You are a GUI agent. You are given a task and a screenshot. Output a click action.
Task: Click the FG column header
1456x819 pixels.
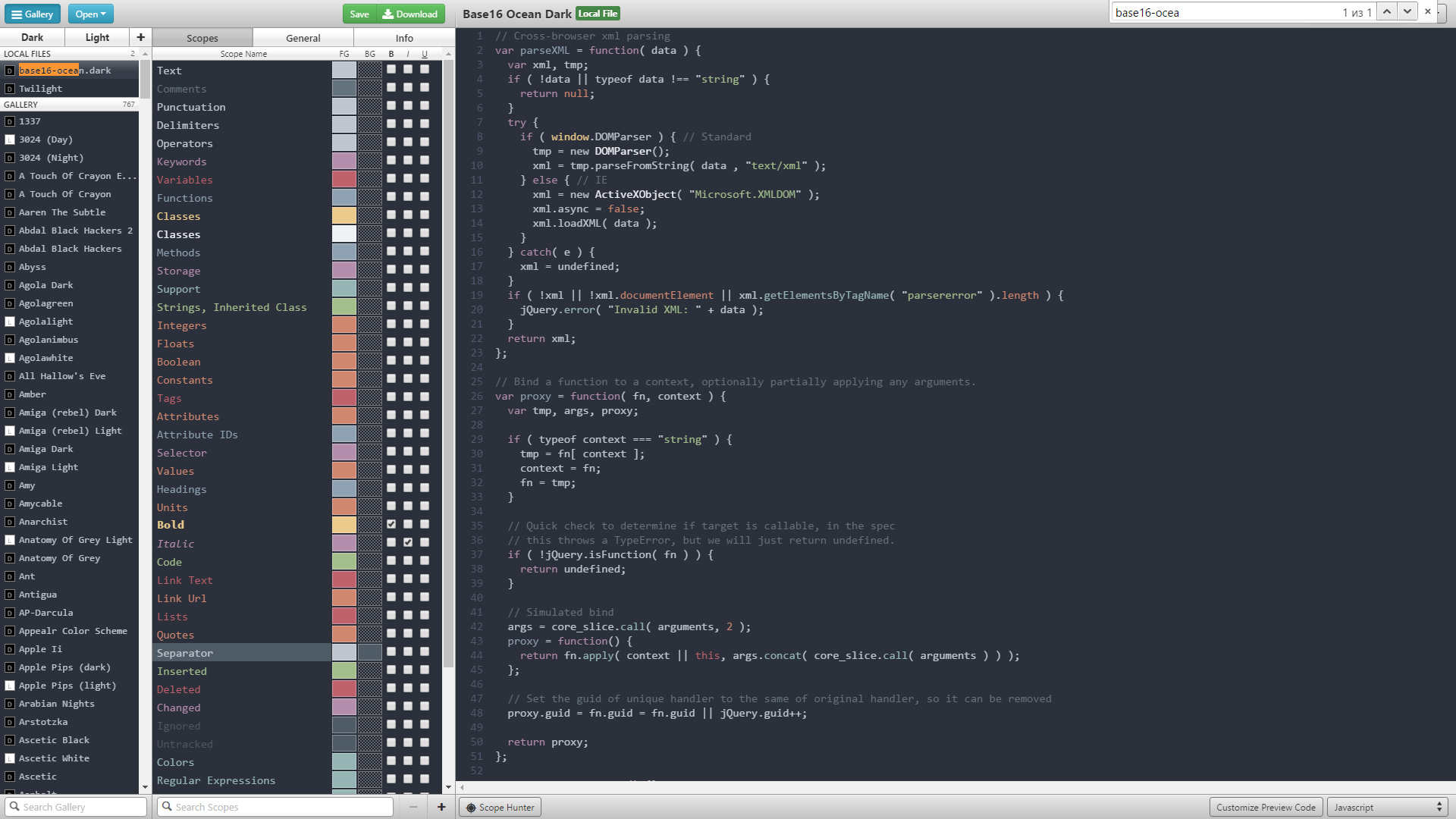point(344,54)
